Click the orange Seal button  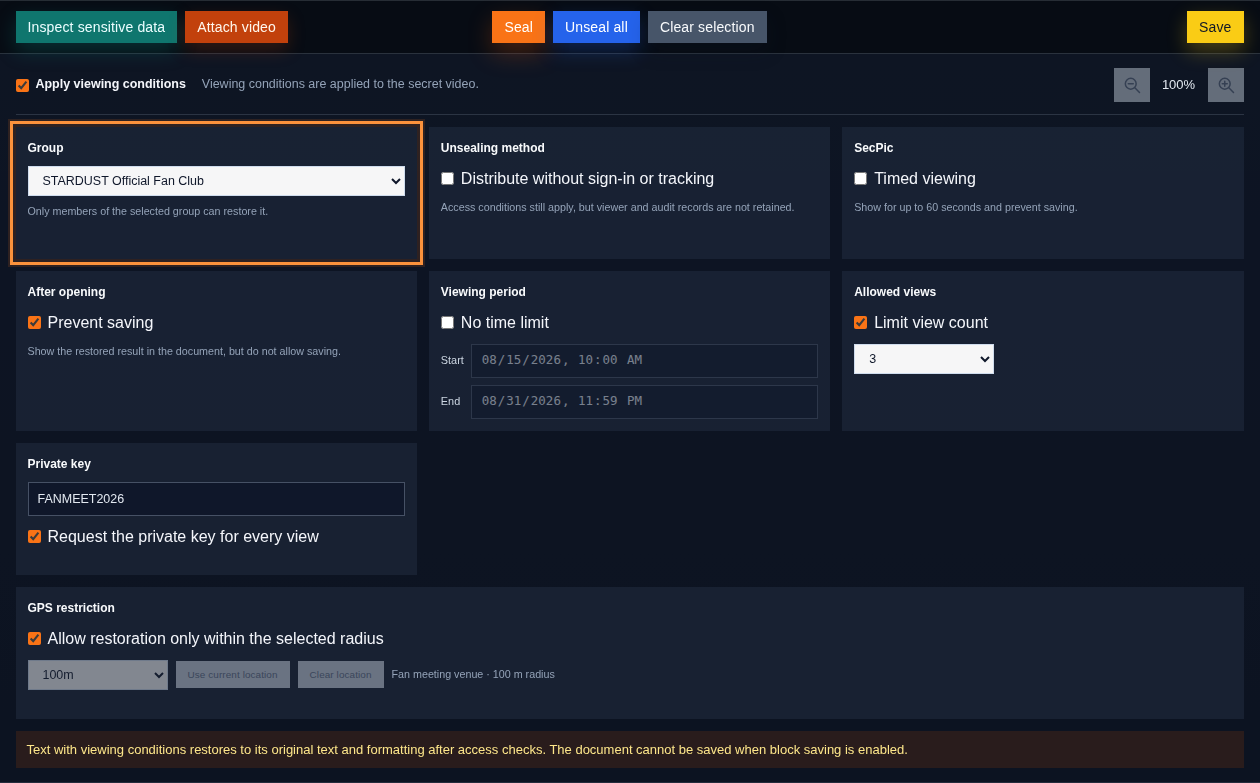pos(518,27)
